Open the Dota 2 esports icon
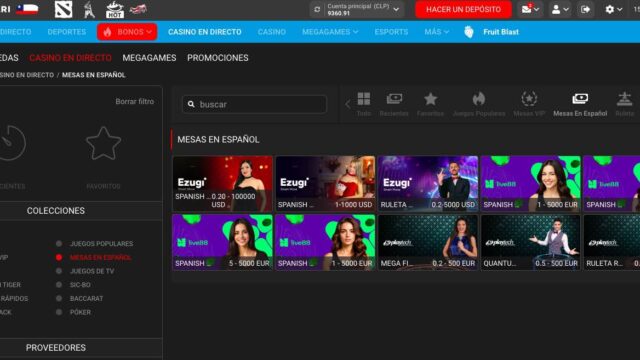 click(x=63, y=9)
